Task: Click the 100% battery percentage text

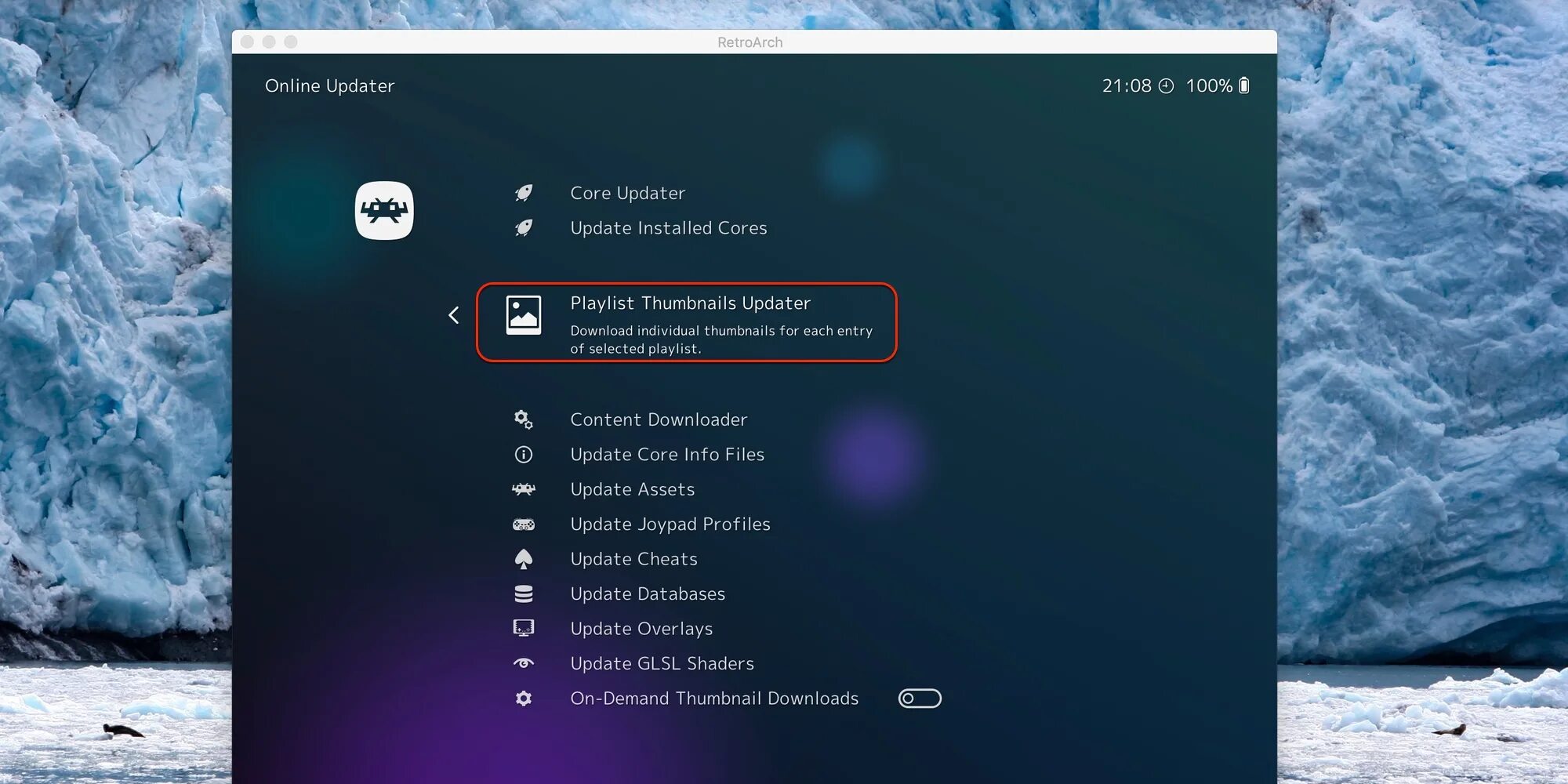Action: pyautogui.click(x=1209, y=86)
